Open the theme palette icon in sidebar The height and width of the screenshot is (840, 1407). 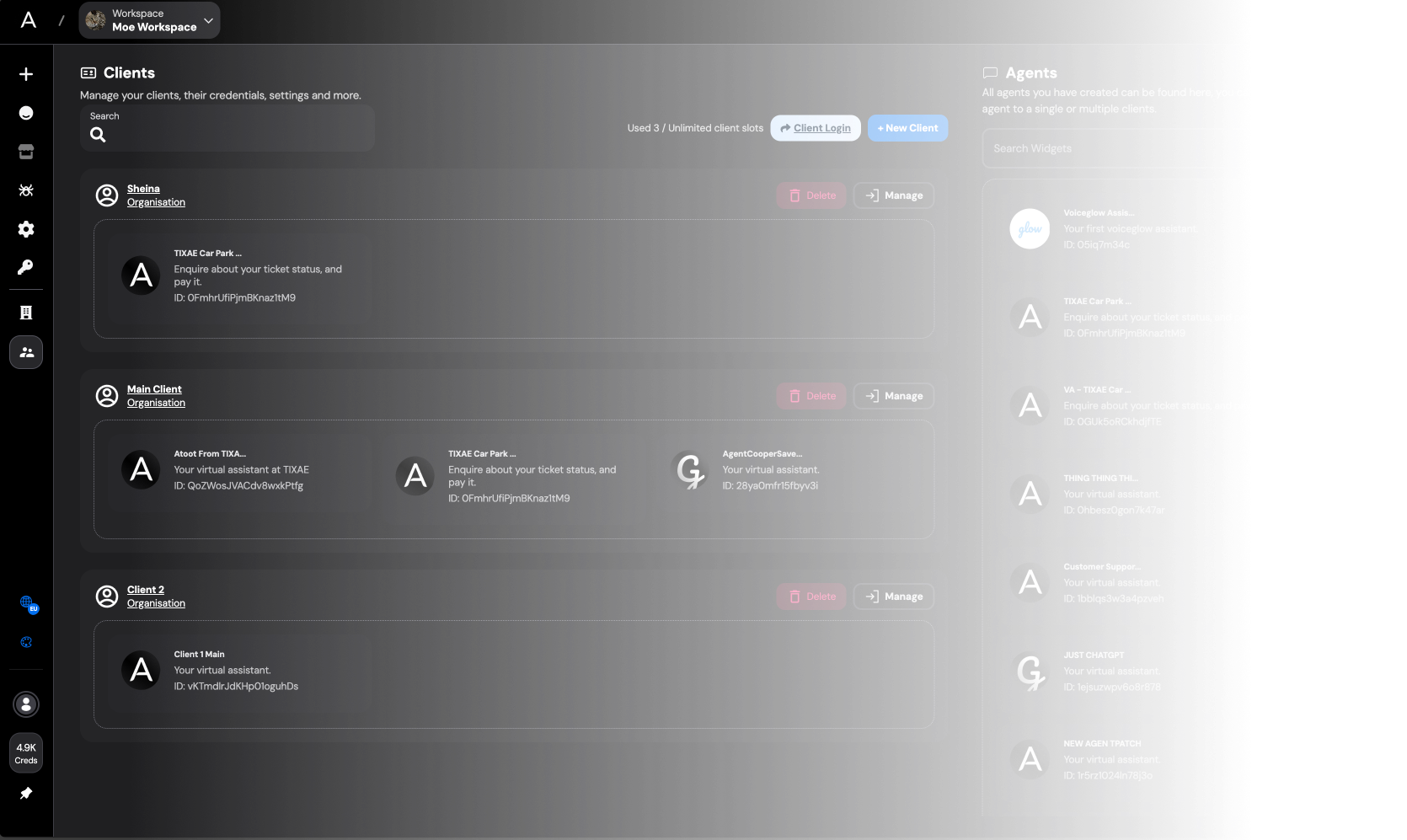26,642
